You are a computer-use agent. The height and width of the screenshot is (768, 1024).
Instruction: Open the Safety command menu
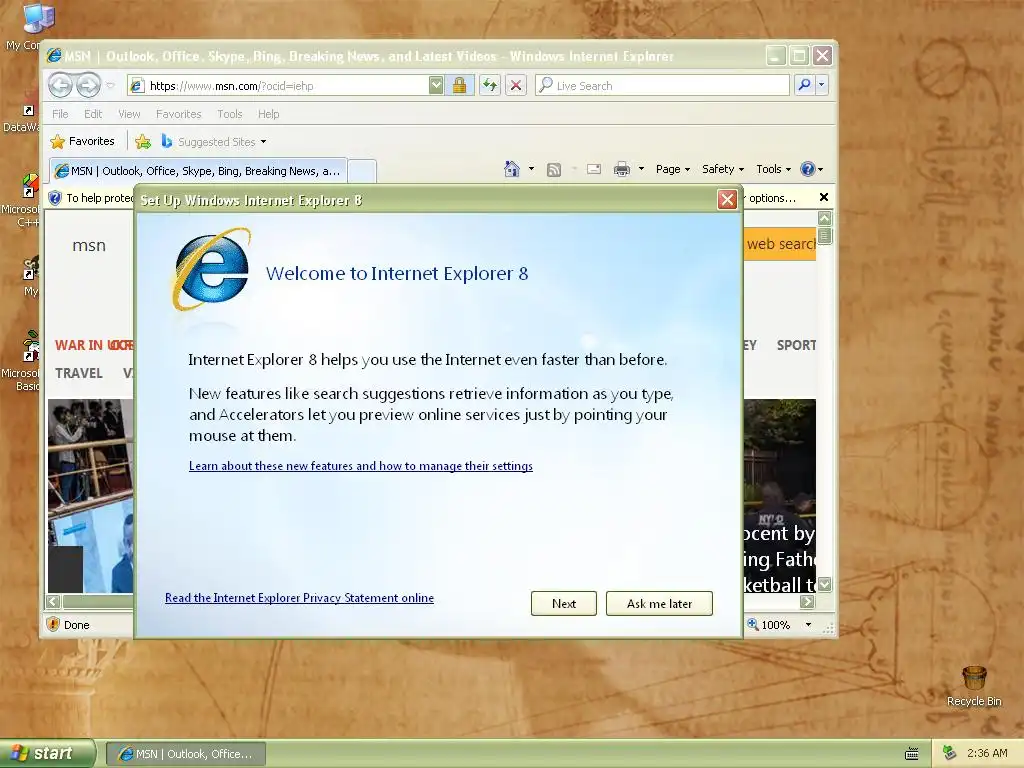point(723,169)
